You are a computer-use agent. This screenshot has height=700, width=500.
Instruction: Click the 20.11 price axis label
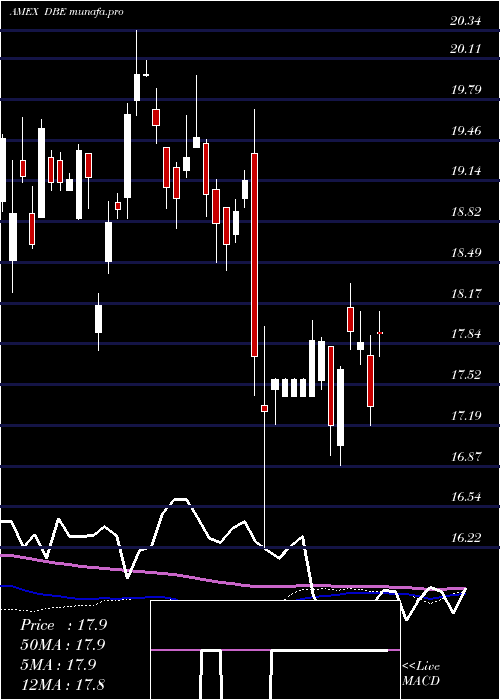[x=466, y=49]
